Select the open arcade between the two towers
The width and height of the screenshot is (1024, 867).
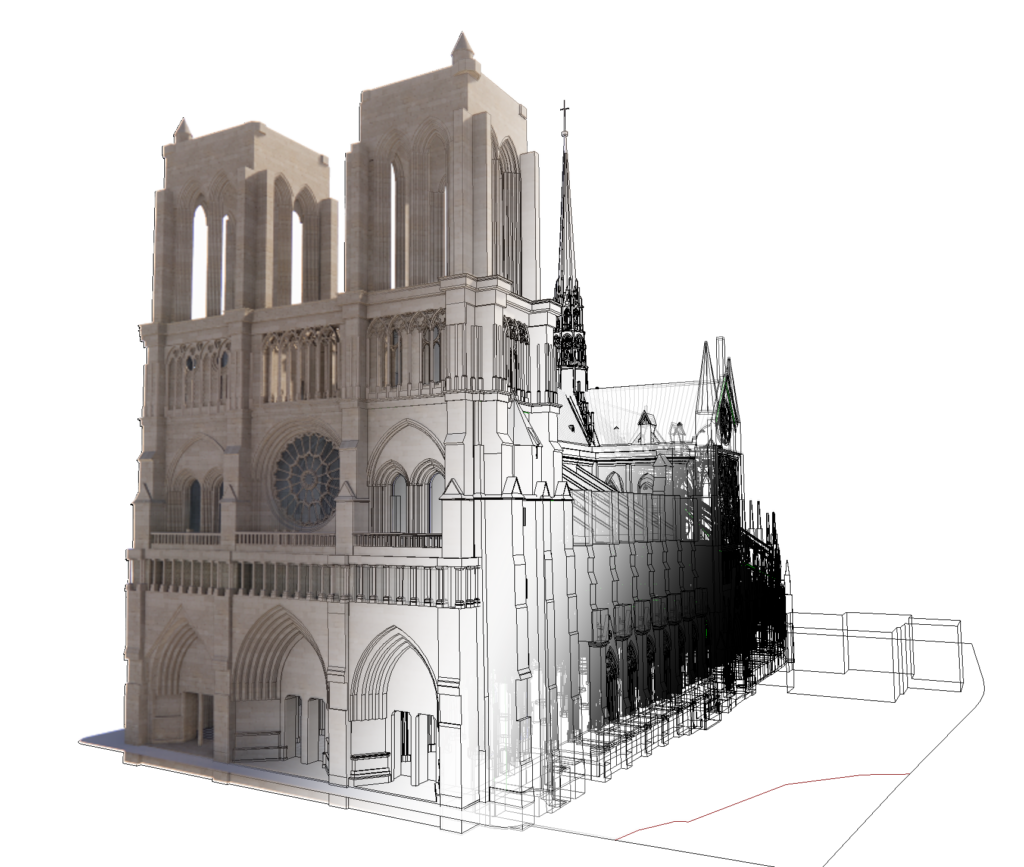point(300,362)
